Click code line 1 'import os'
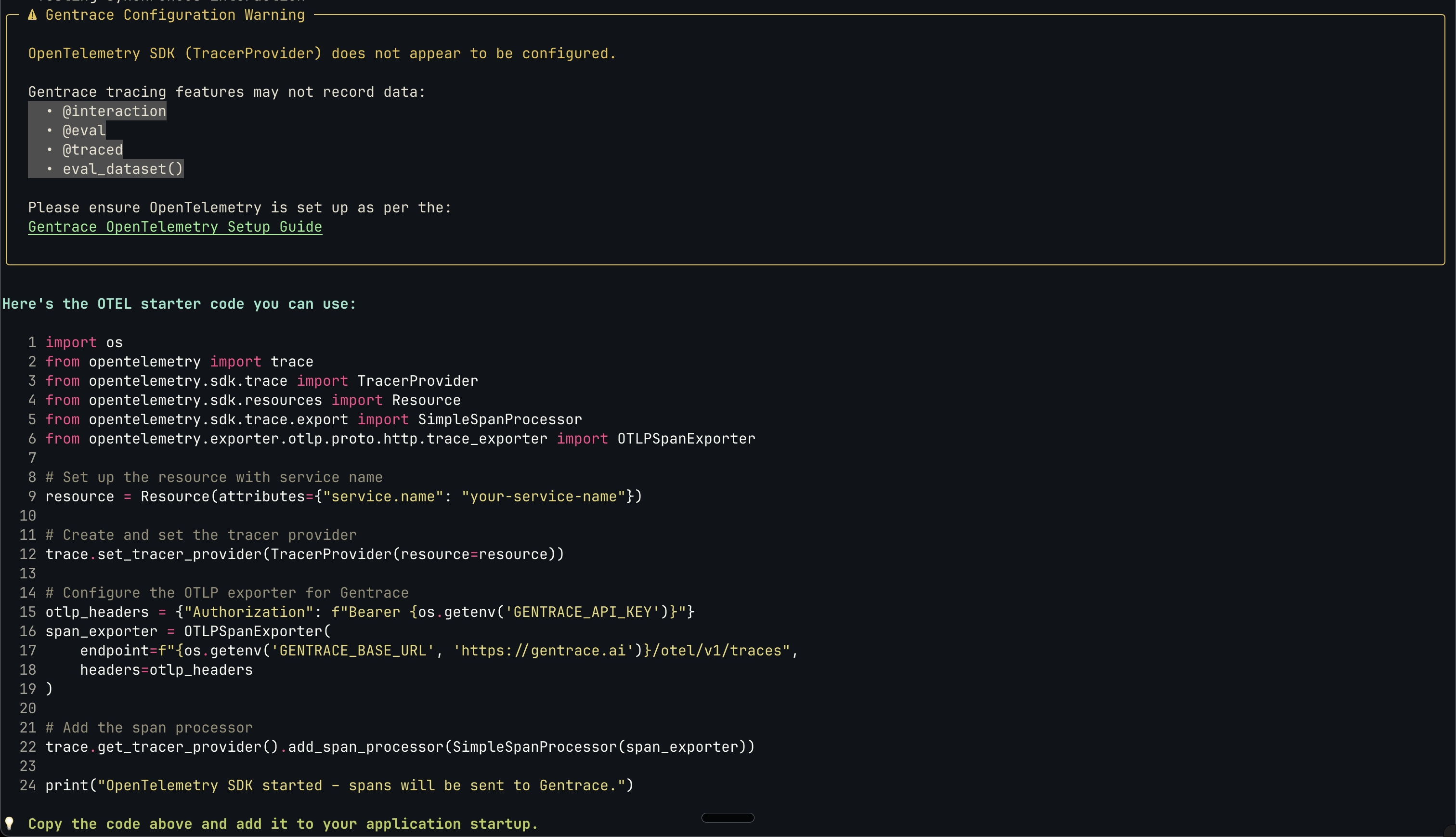This screenshot has width=1456, height=837. point(84,342)
